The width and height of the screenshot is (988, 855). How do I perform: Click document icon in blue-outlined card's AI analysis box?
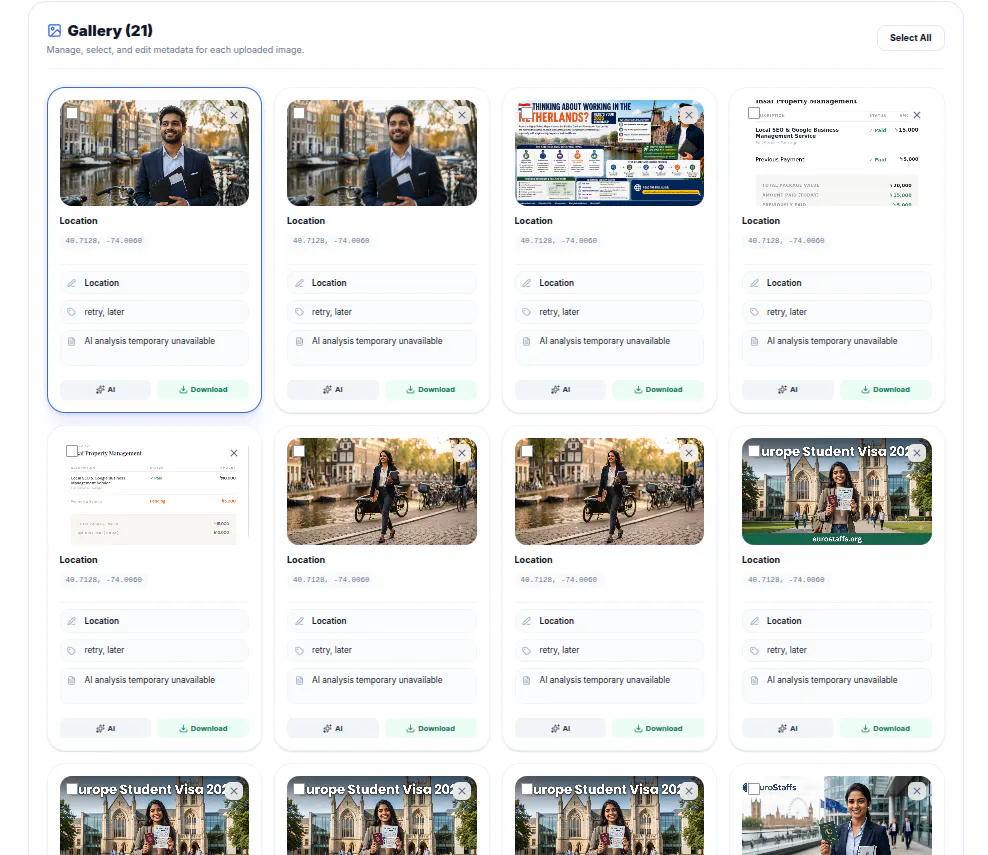(x=72, y=341)
